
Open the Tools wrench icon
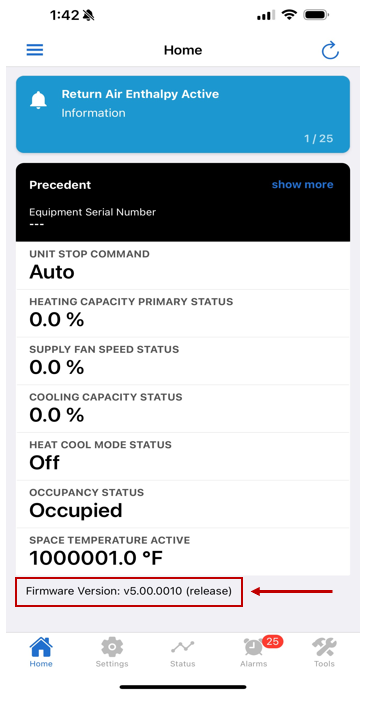(324, 647)
